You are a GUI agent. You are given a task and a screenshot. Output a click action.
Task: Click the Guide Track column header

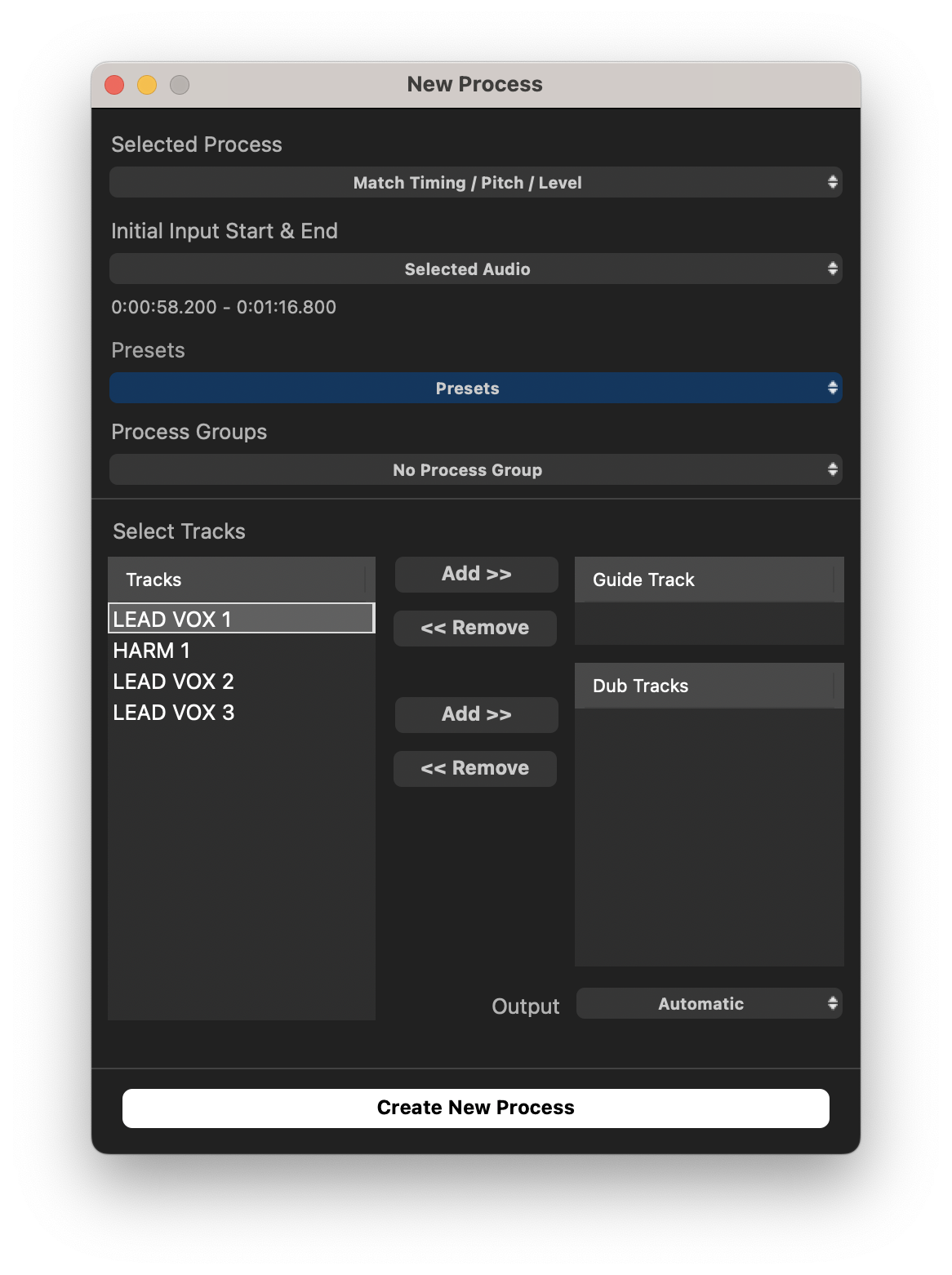[704, 580]
